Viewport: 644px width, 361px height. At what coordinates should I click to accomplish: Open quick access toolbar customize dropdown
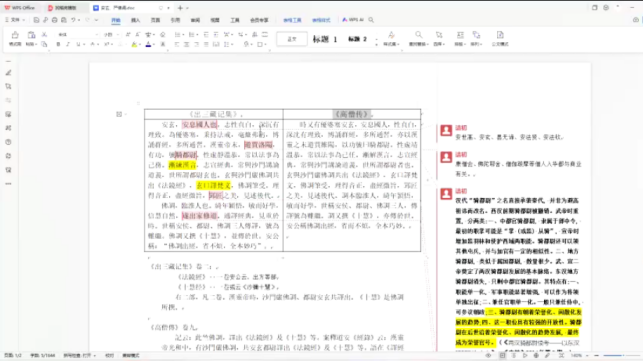(x=97, y=20)
